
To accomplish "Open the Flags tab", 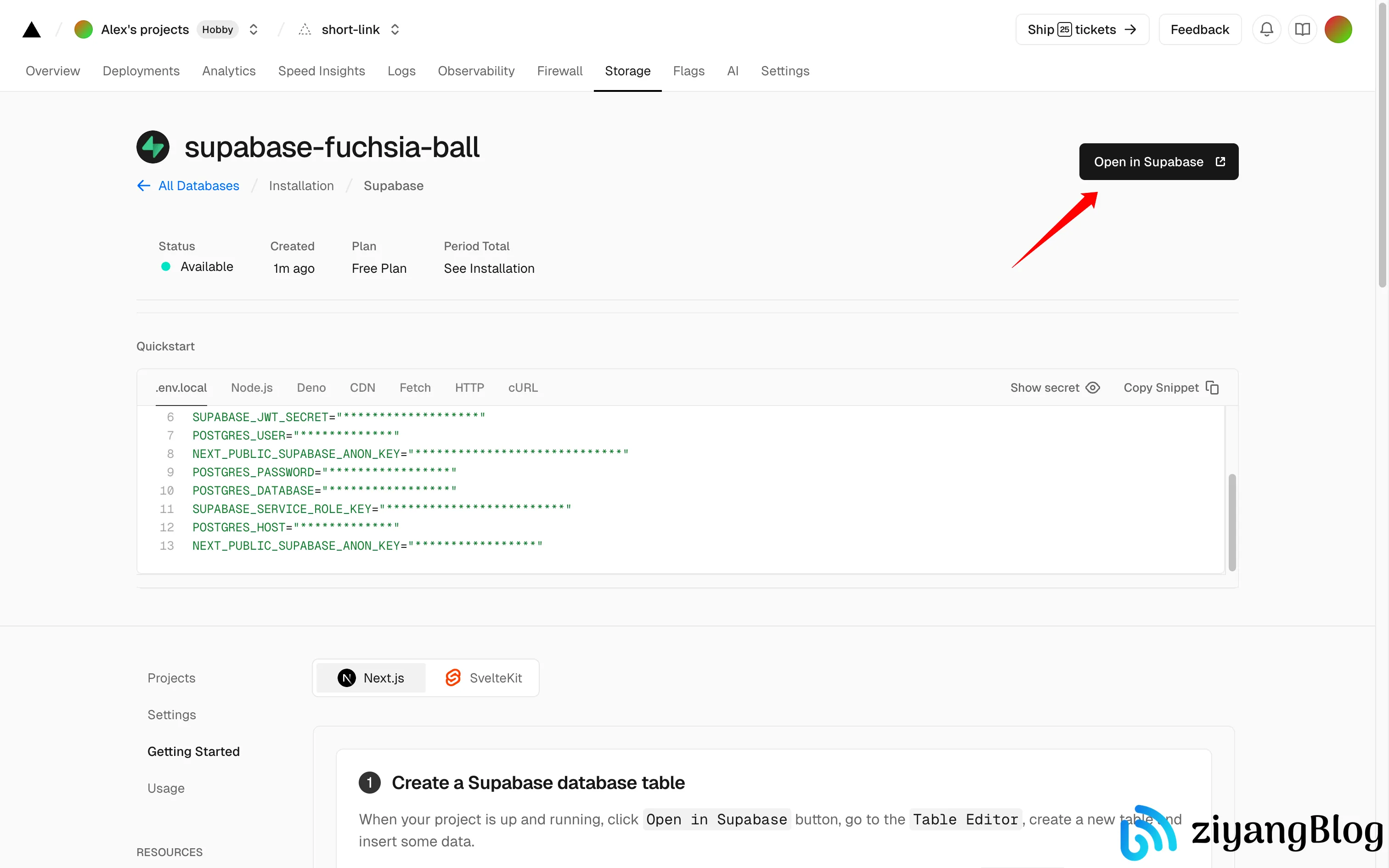I will click(x=689, y=71).
